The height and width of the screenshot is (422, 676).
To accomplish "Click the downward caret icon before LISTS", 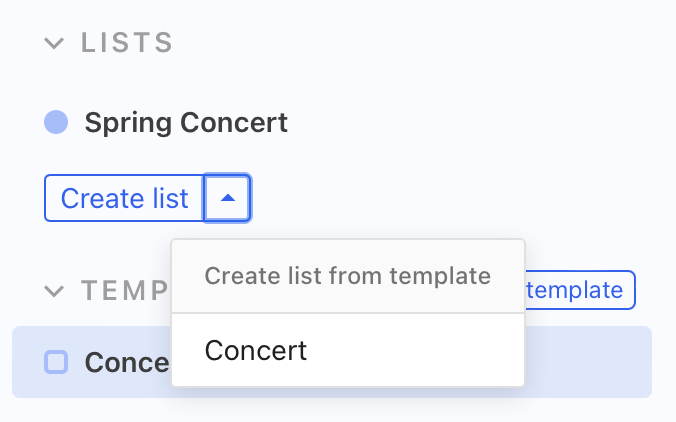I will [x=55, y=43].
